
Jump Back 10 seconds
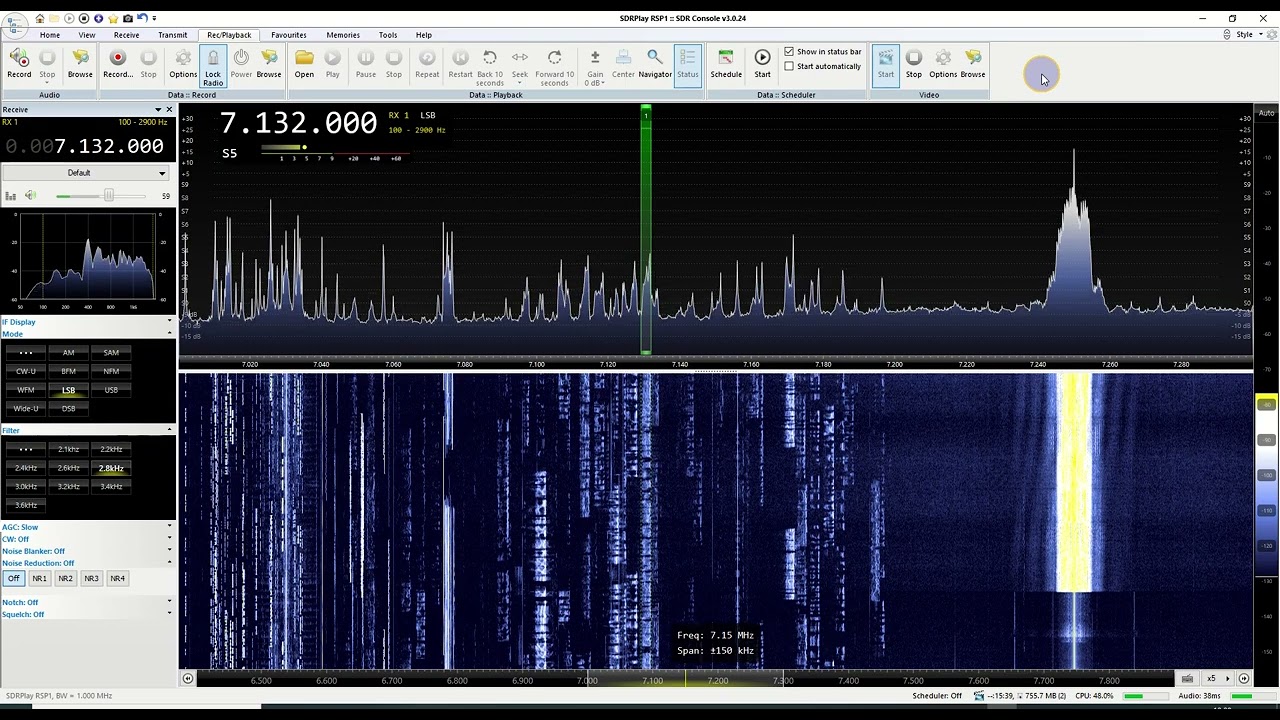coord(490,68)
